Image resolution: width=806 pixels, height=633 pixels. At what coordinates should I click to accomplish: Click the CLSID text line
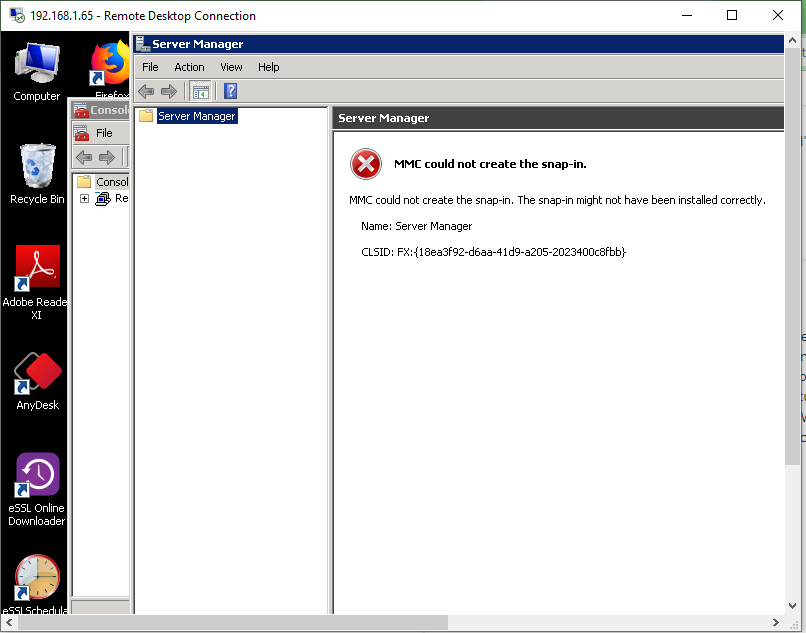pos(493,252)
